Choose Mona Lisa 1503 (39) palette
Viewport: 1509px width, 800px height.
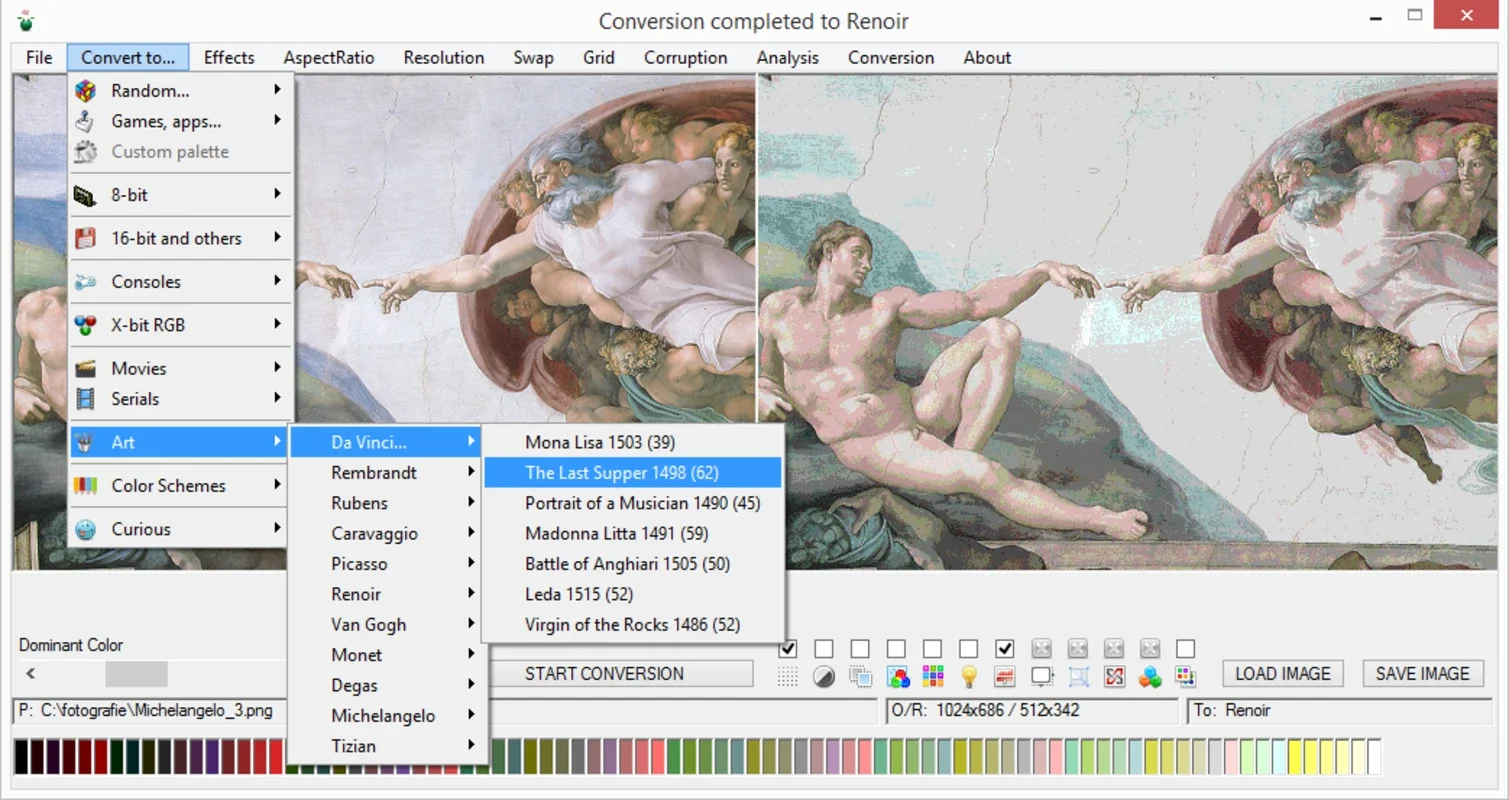pyautogui.click(x=632, y=442)
